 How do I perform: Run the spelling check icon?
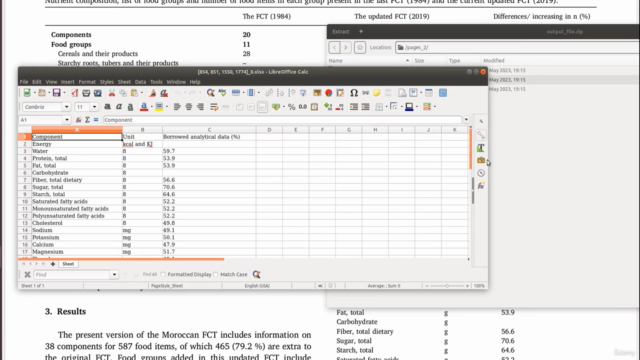coord(222,93)
